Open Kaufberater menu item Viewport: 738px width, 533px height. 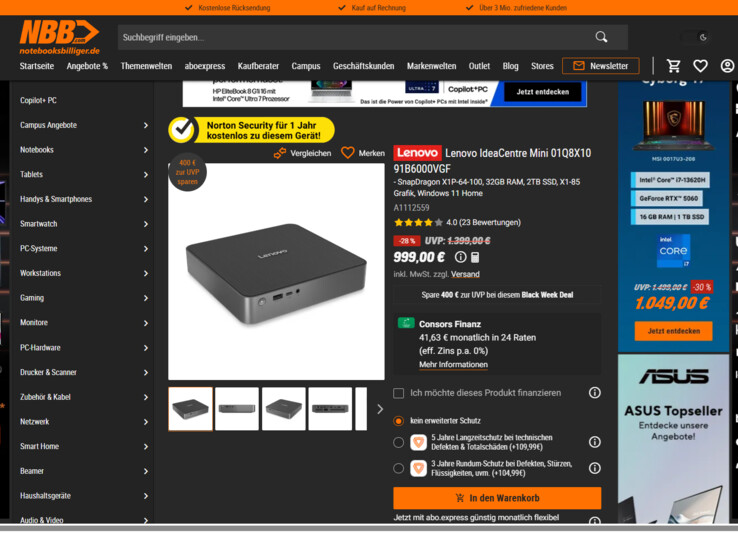pos(258,66)
